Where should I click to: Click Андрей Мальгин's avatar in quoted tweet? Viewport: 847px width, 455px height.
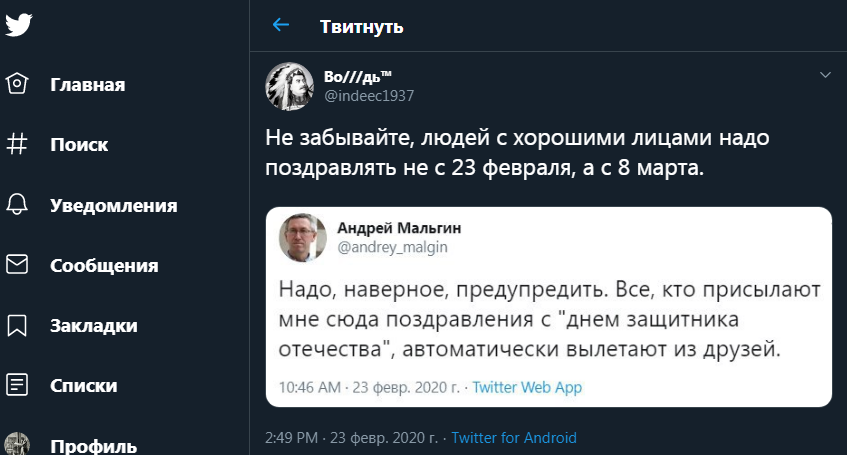[x=302, y=238]
